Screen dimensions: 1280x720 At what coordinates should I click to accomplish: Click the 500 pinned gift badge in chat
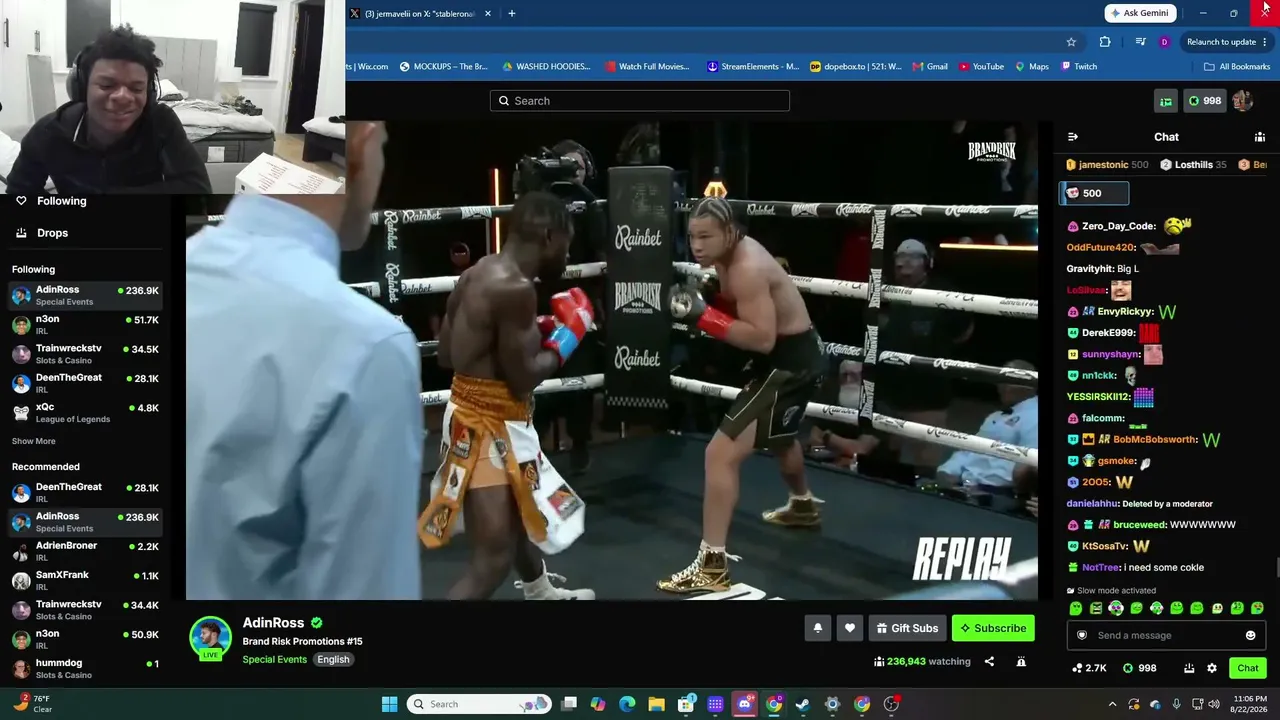[x=1094, y=194]
